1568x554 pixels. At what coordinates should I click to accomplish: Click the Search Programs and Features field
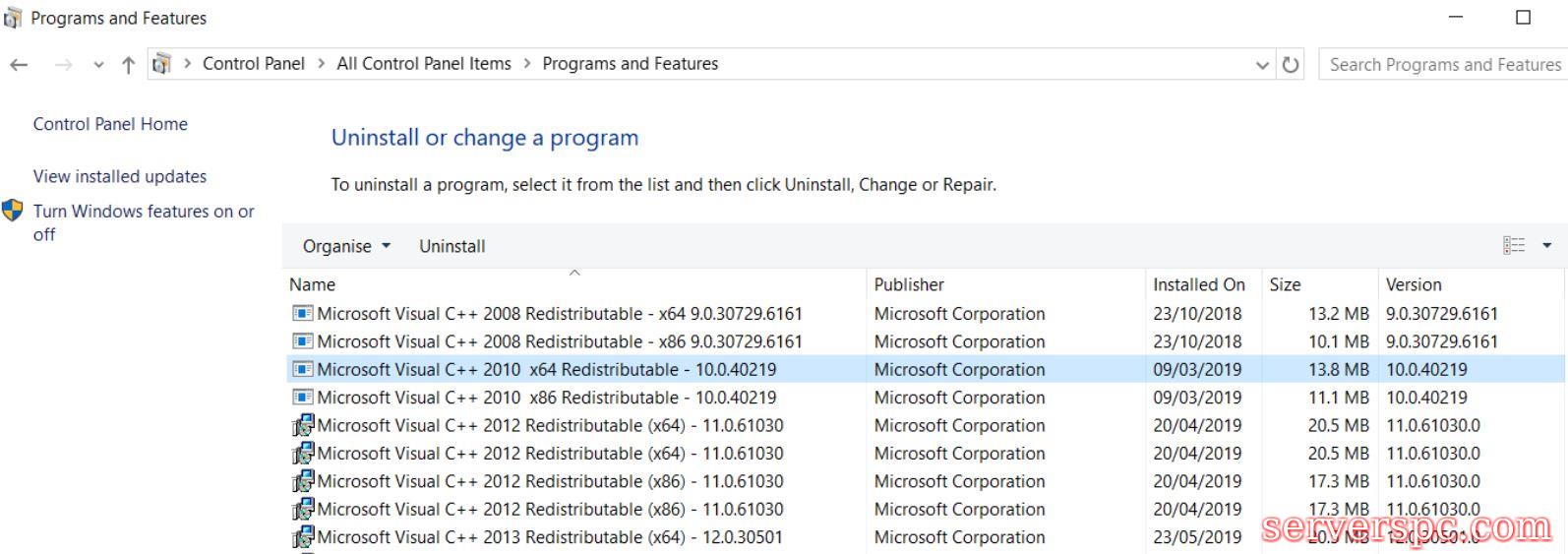pyautogui.click(x=1442, y=65)
